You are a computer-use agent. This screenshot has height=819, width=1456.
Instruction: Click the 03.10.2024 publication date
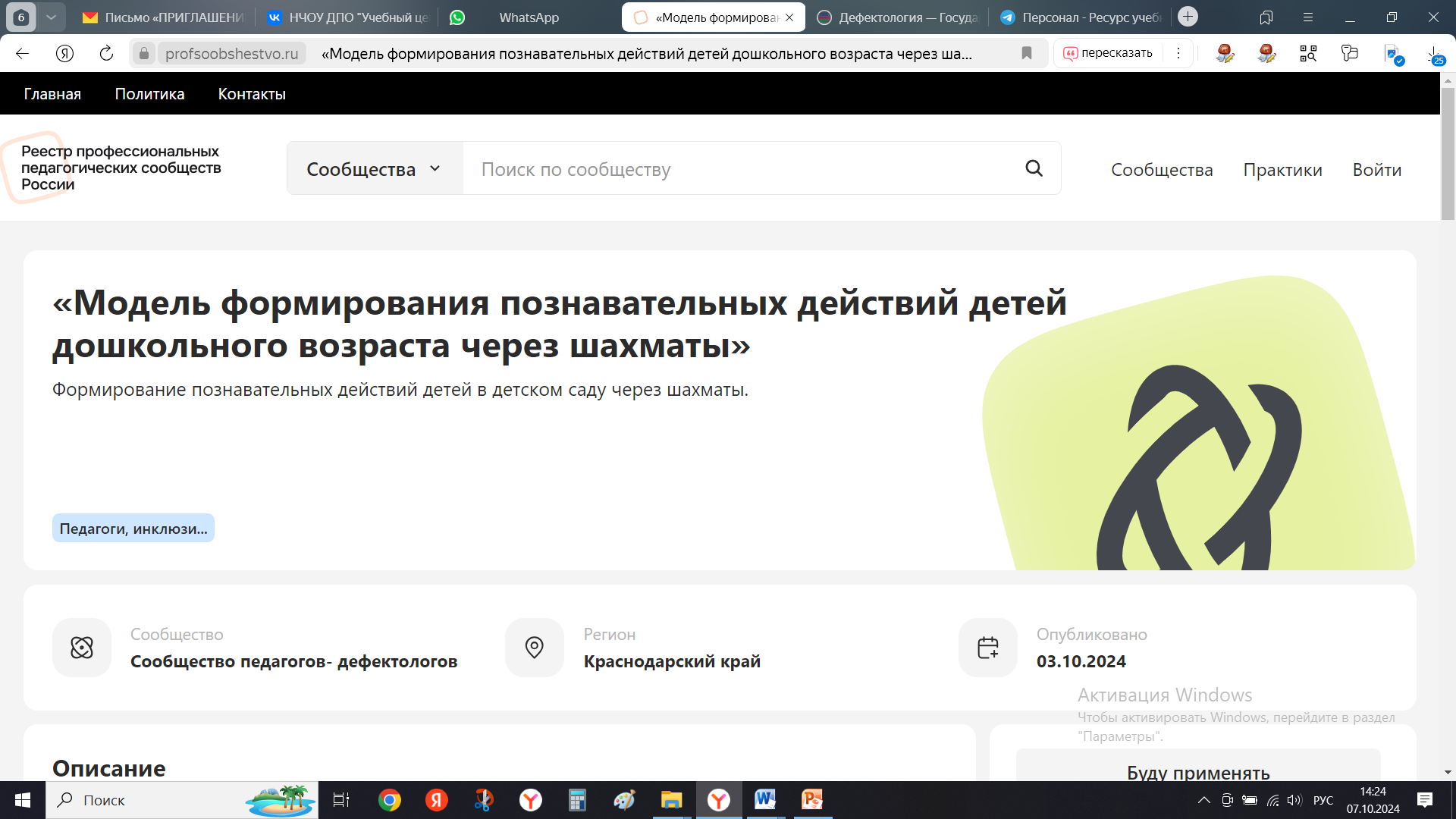click(x=1081, y=661)
